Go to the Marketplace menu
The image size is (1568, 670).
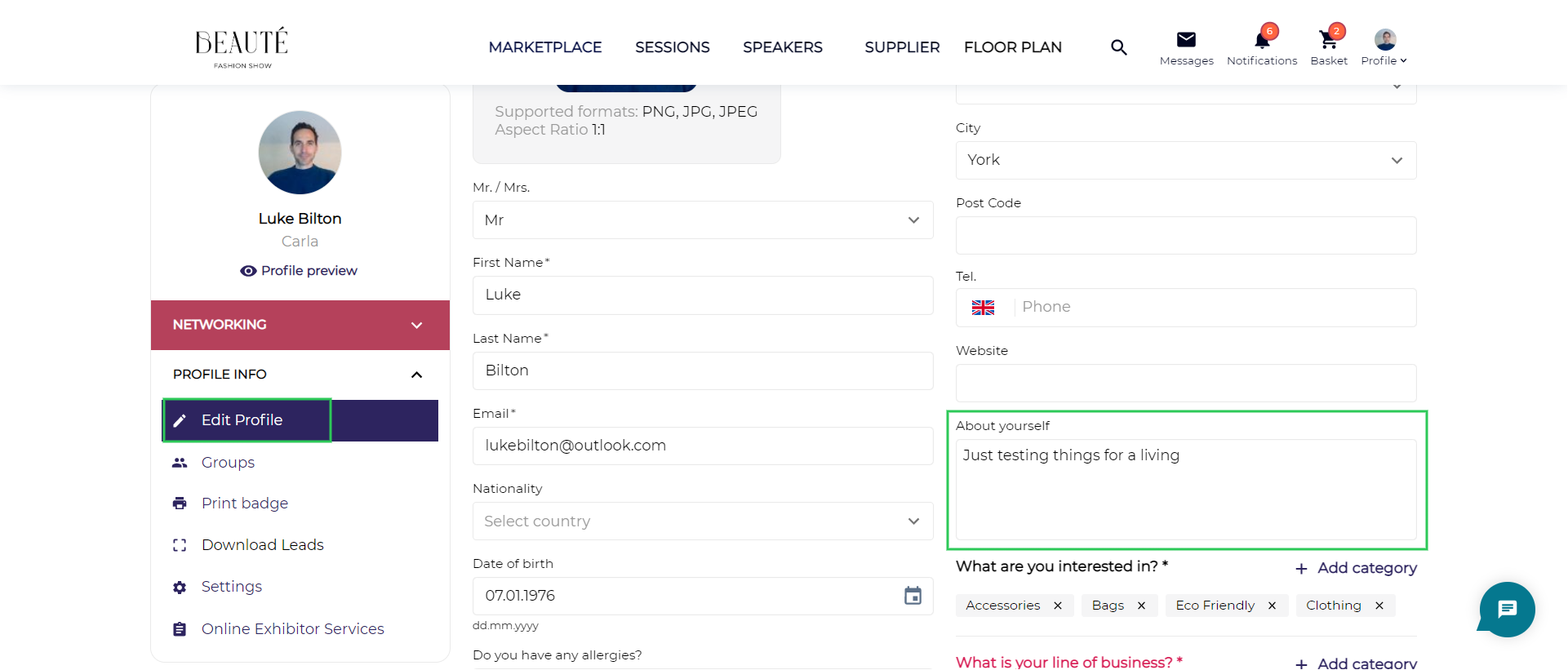pyautogui.click(x=544, y=47)
